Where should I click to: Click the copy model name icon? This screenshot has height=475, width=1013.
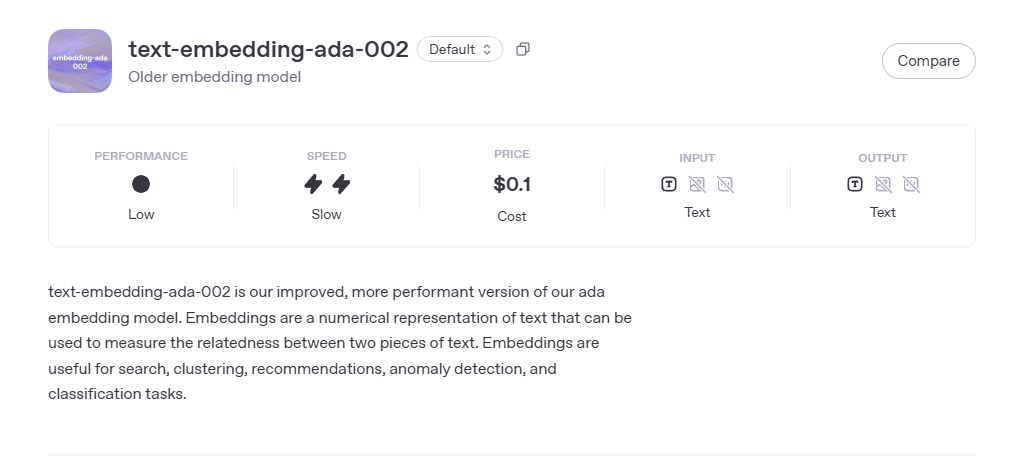click(523, 49)
